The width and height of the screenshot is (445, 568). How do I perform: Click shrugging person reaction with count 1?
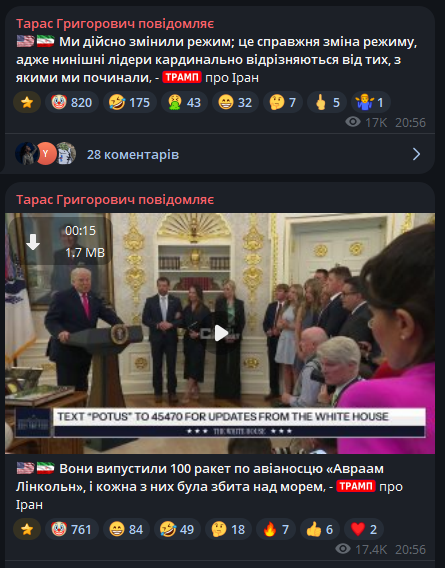tap(370, 103)
